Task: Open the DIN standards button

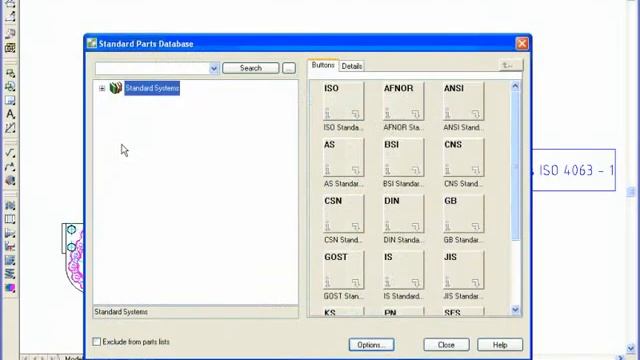Action: pos(403,214)
